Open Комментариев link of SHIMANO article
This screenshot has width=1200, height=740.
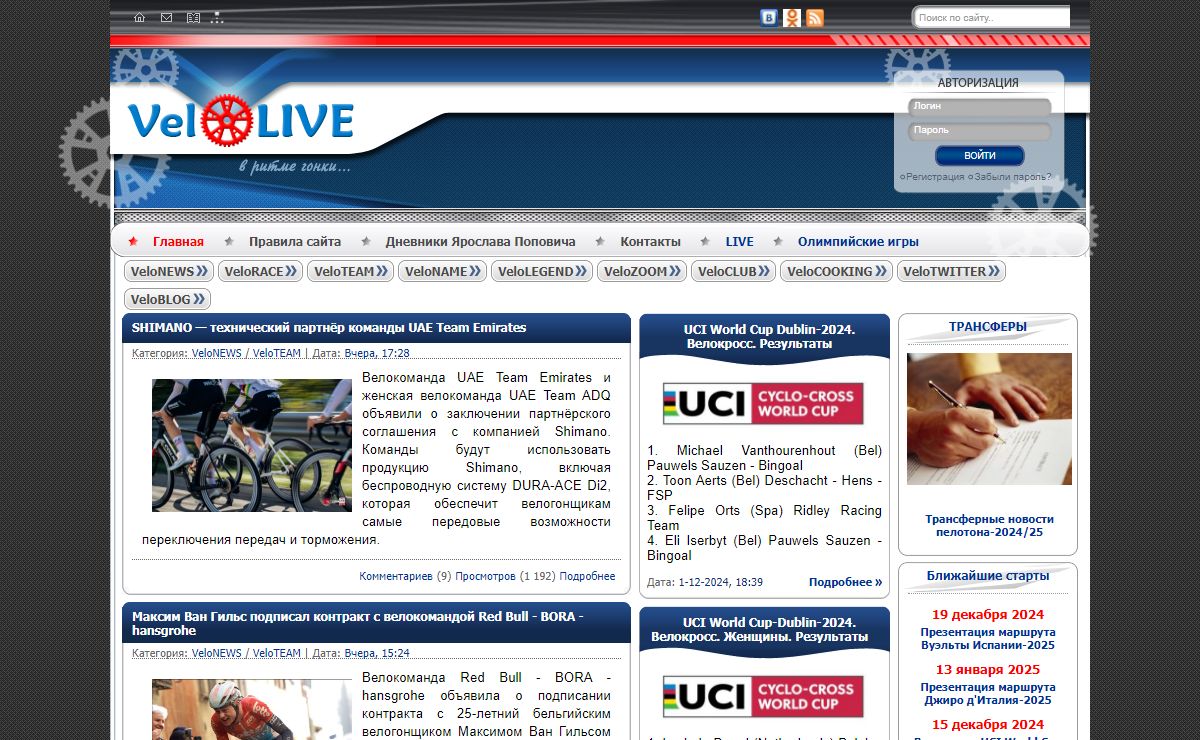click(396, 576)
